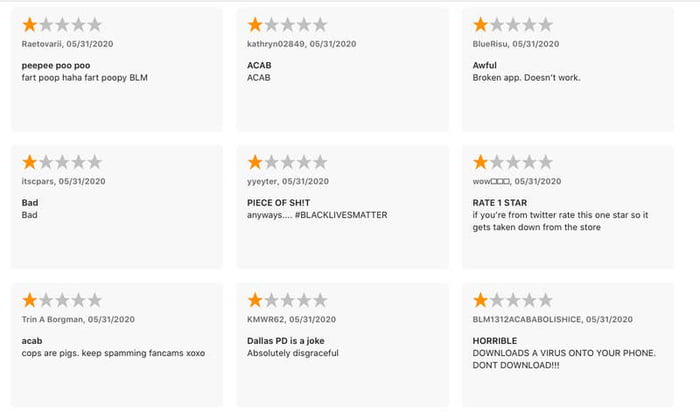
Task: Click the orange star on BlueRisu's review
Action: pyautogui.click(x=481, y=25)
